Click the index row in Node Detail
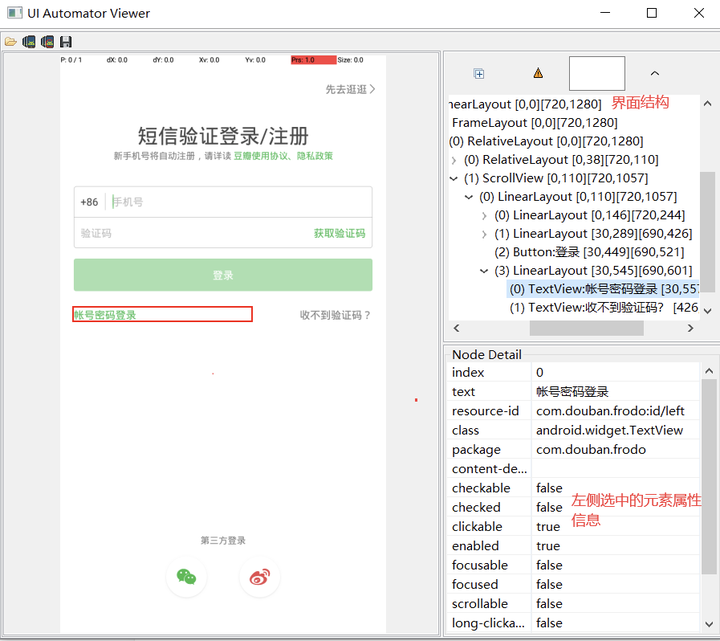Screen dimensions: 720x641 coord(574,372)
